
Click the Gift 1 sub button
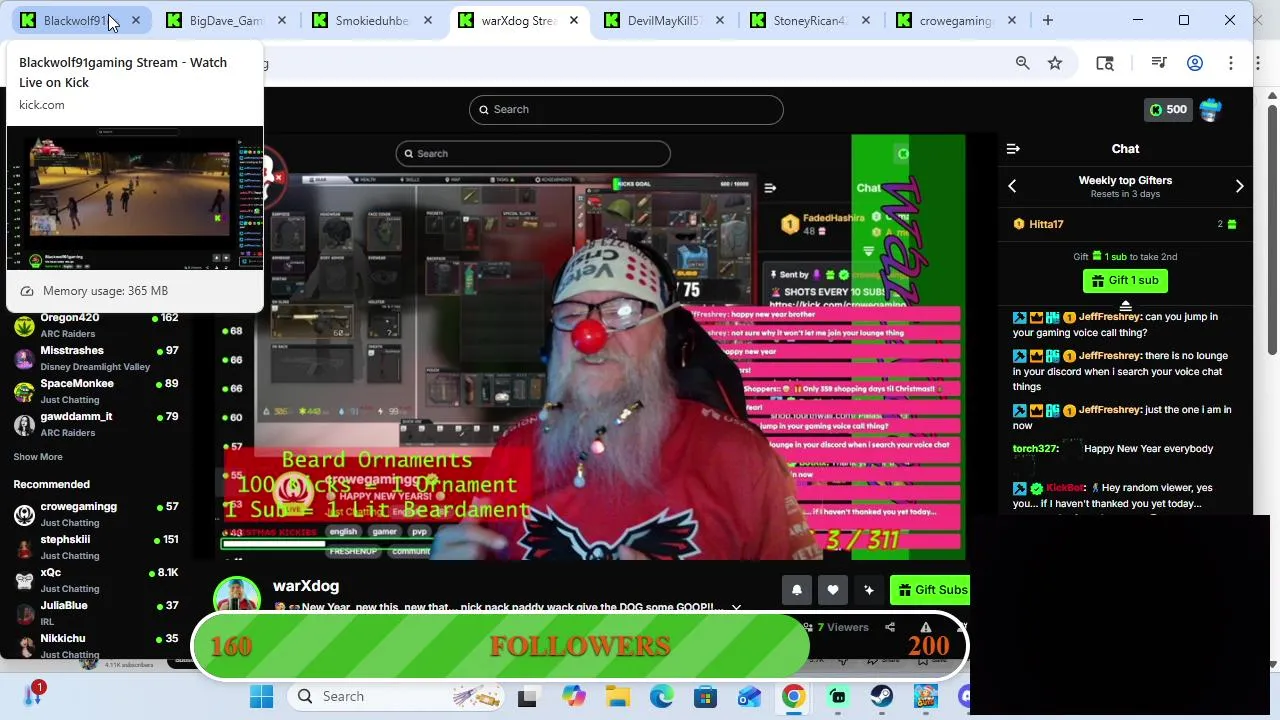[1125, 281]
